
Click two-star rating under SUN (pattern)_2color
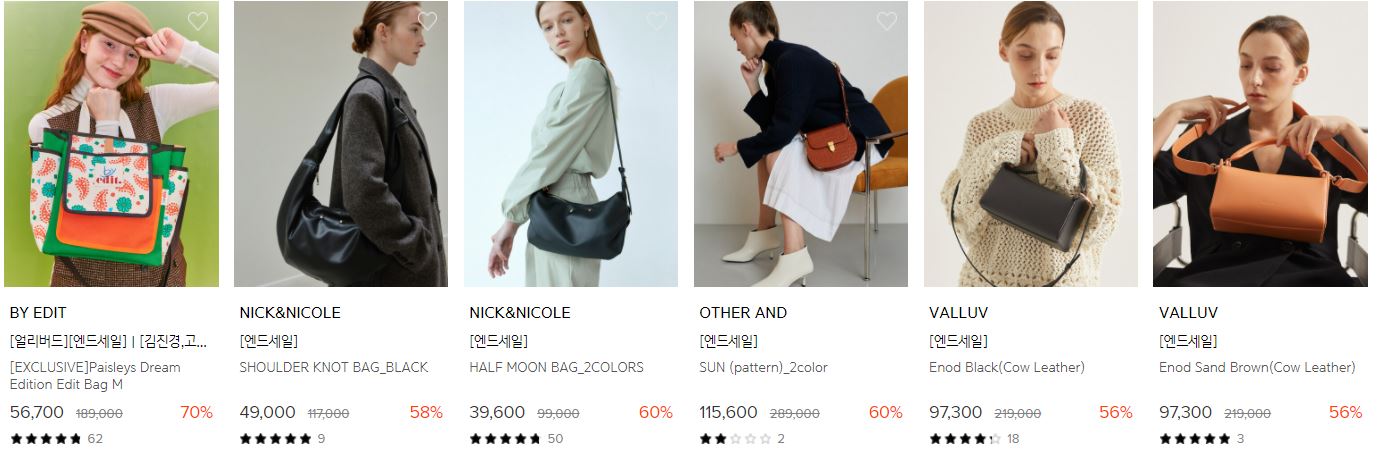point(735,438)
